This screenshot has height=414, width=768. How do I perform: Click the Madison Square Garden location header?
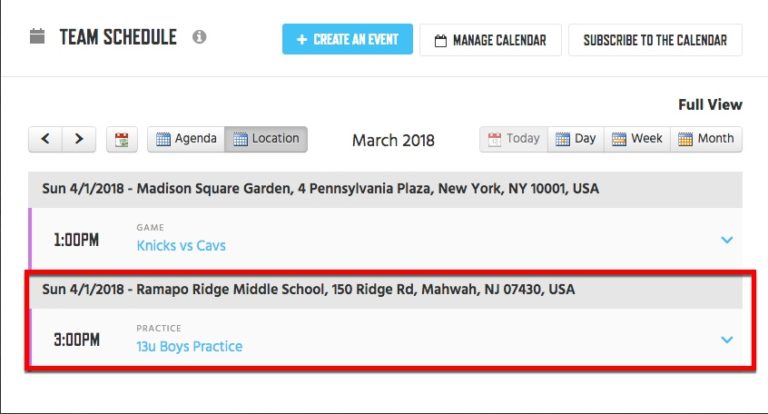click(385, 189)
